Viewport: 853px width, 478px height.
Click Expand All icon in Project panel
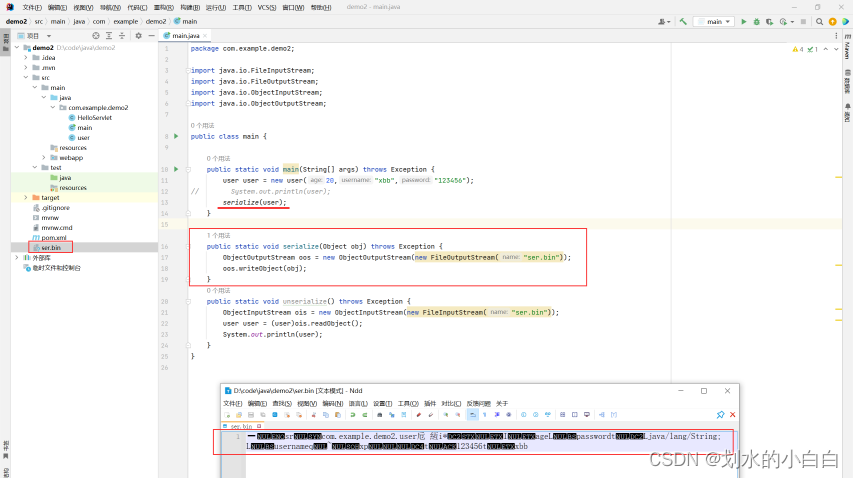click(x=109, y=36)
